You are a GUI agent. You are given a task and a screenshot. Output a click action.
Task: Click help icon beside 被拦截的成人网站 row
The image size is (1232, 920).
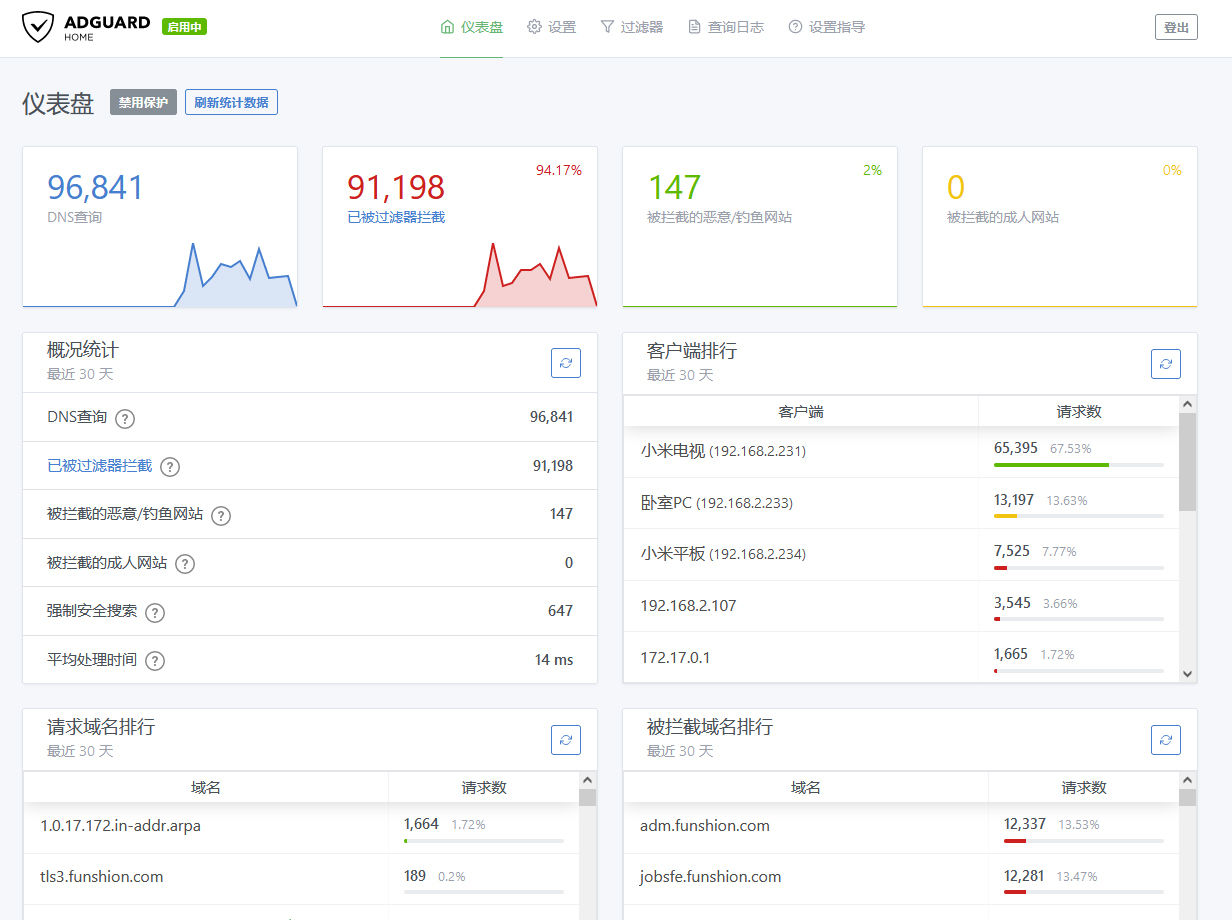[185, 564]
